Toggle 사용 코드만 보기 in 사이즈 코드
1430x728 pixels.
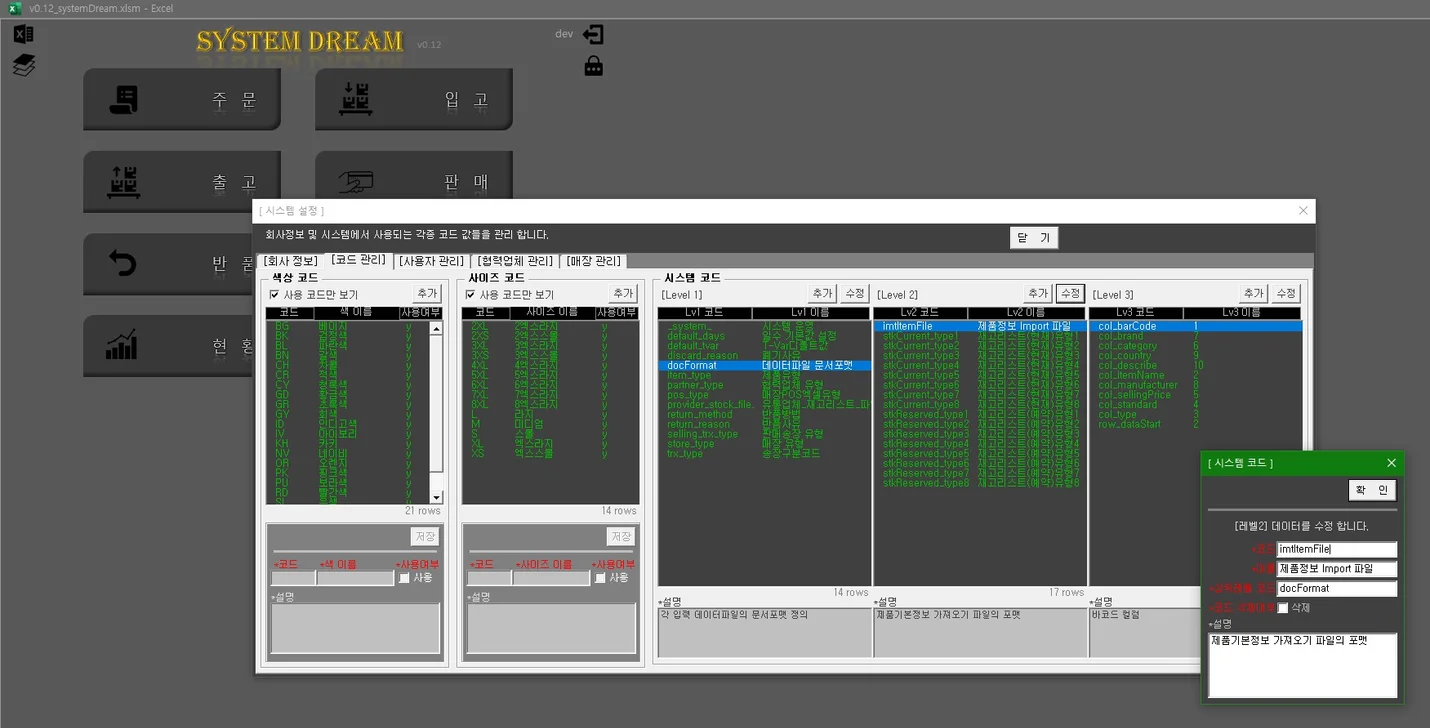(471, 295)
